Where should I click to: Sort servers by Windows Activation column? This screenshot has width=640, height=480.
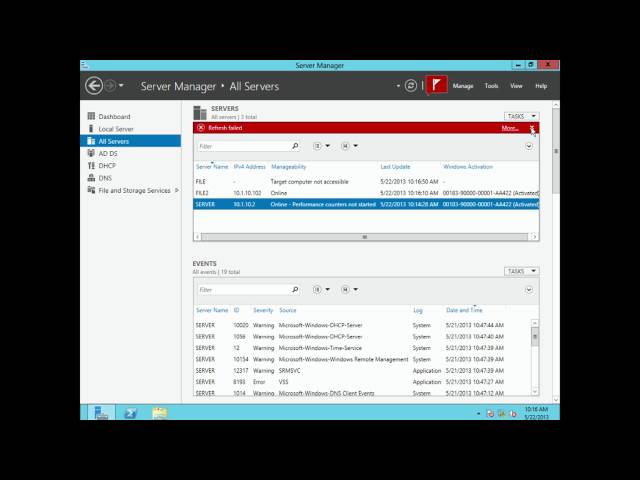point(468,167)
